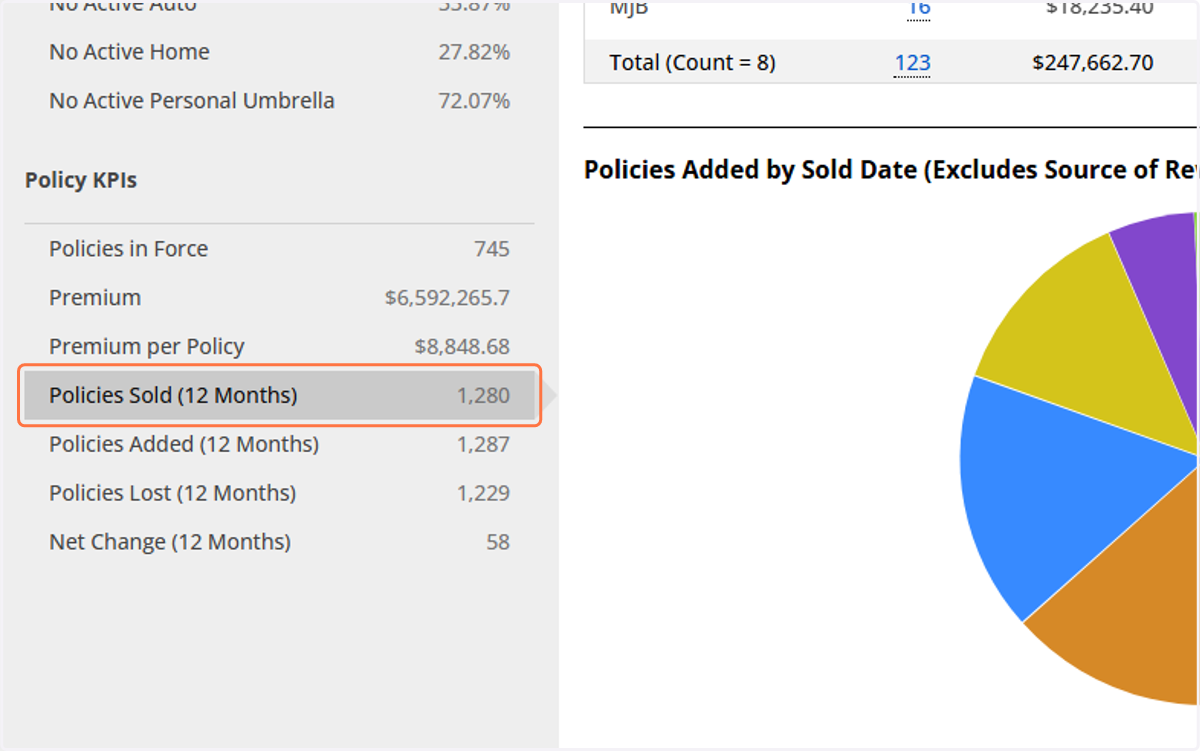Click the Policies Sold value 1,280
The height and width of the screenshot is (751, 1200).
coord(484,396)
